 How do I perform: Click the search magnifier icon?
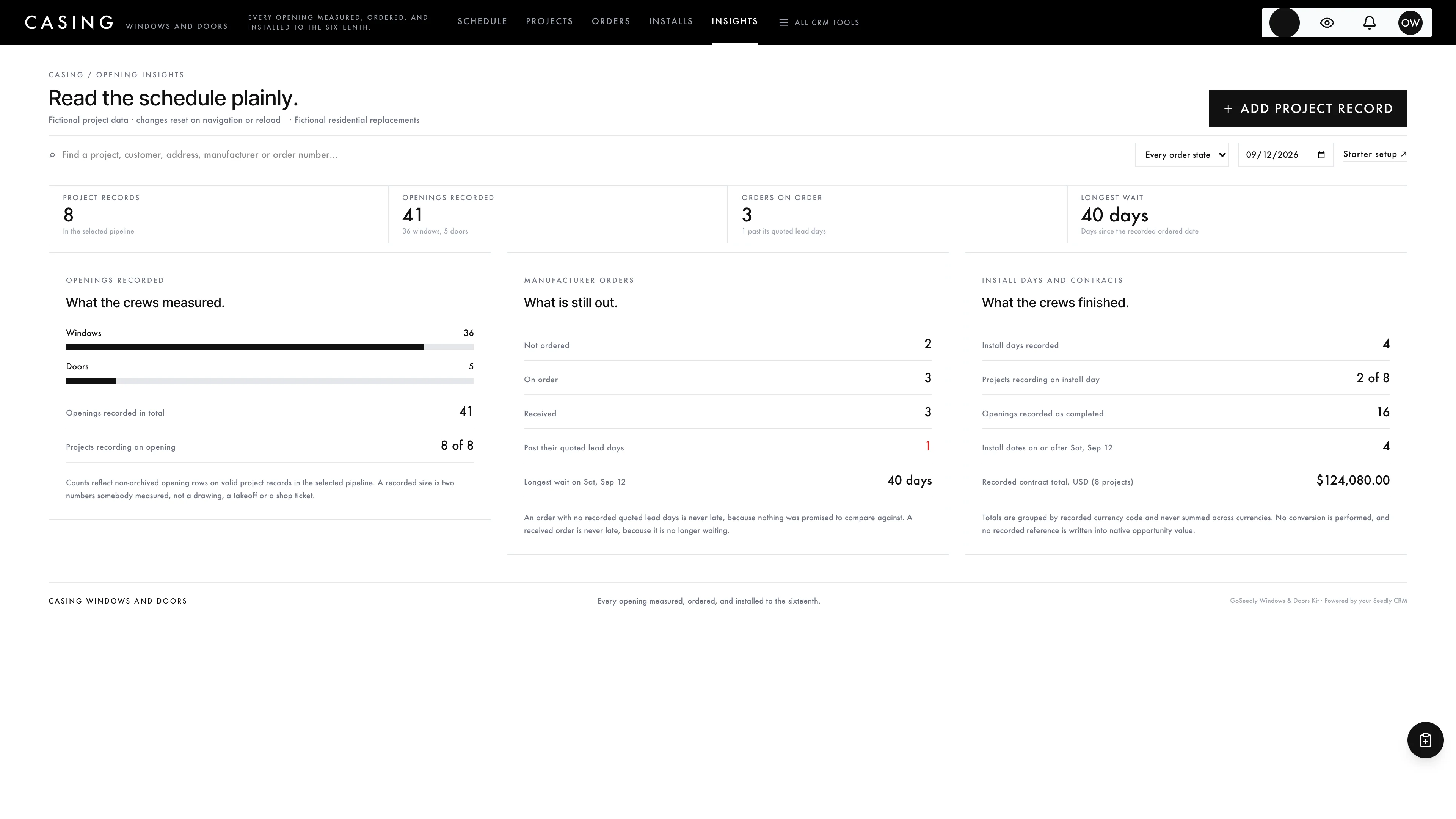(x=53, y=155)
